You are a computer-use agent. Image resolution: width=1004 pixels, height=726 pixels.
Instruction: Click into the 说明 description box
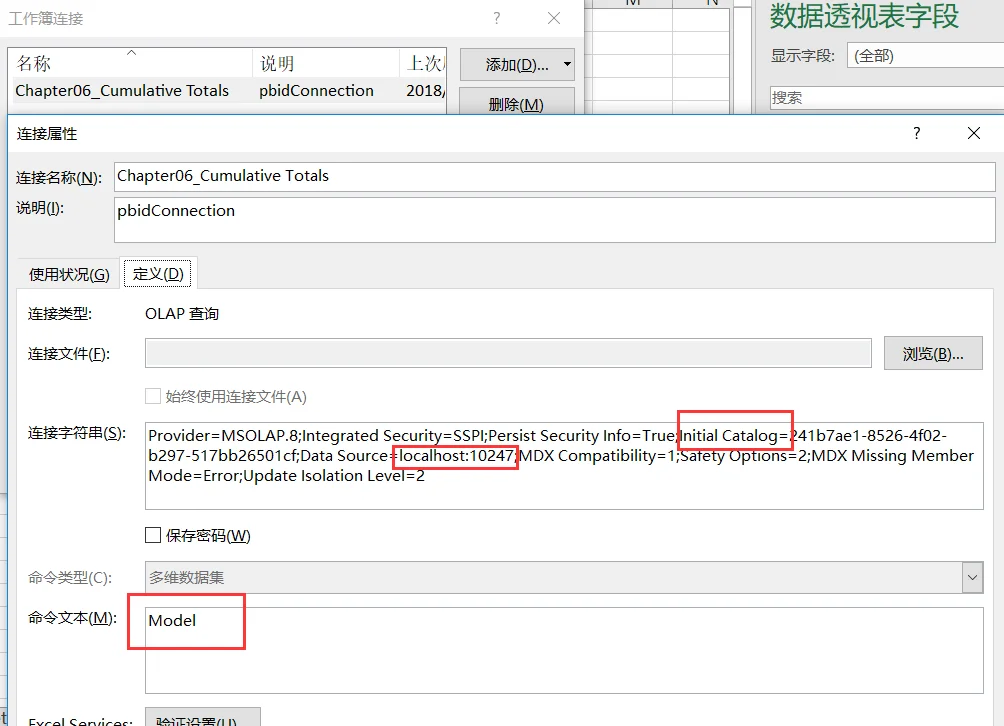point(555,220)
